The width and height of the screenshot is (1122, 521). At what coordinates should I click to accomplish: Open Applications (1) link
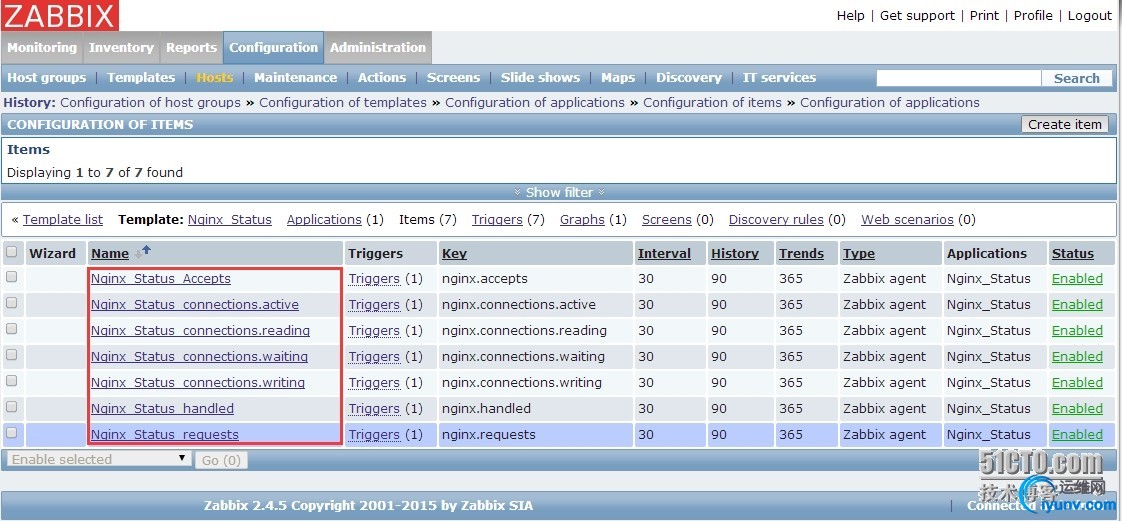[x=324, y=220]
